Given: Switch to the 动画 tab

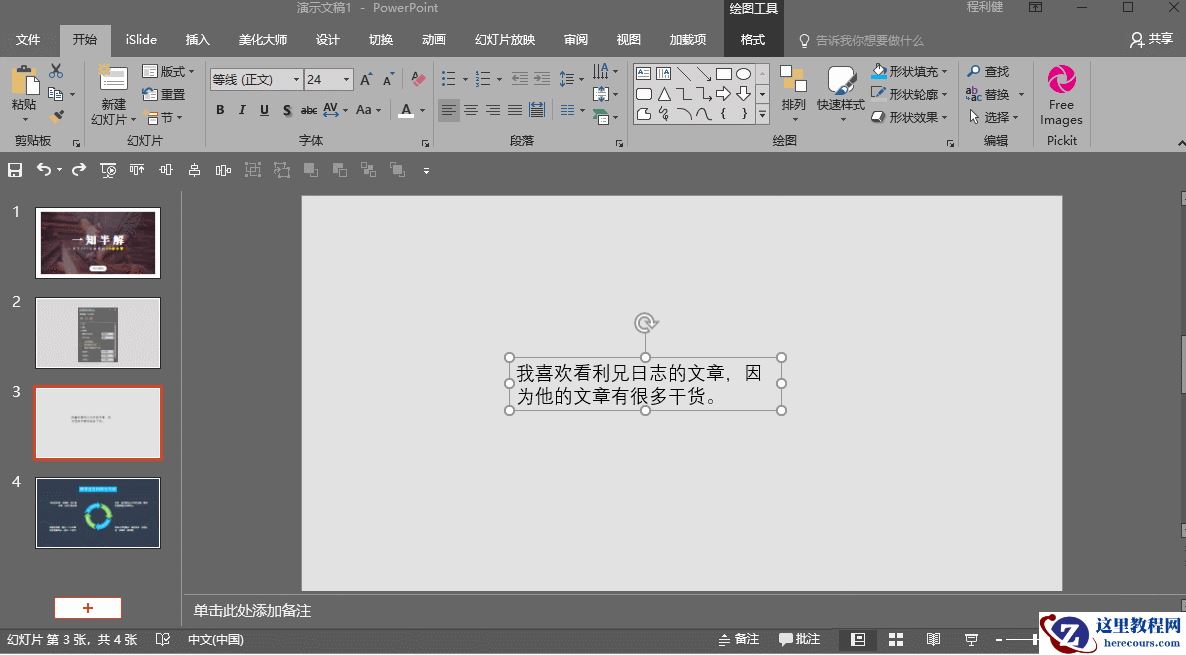Looking at the screenshot, I should 433,40.
